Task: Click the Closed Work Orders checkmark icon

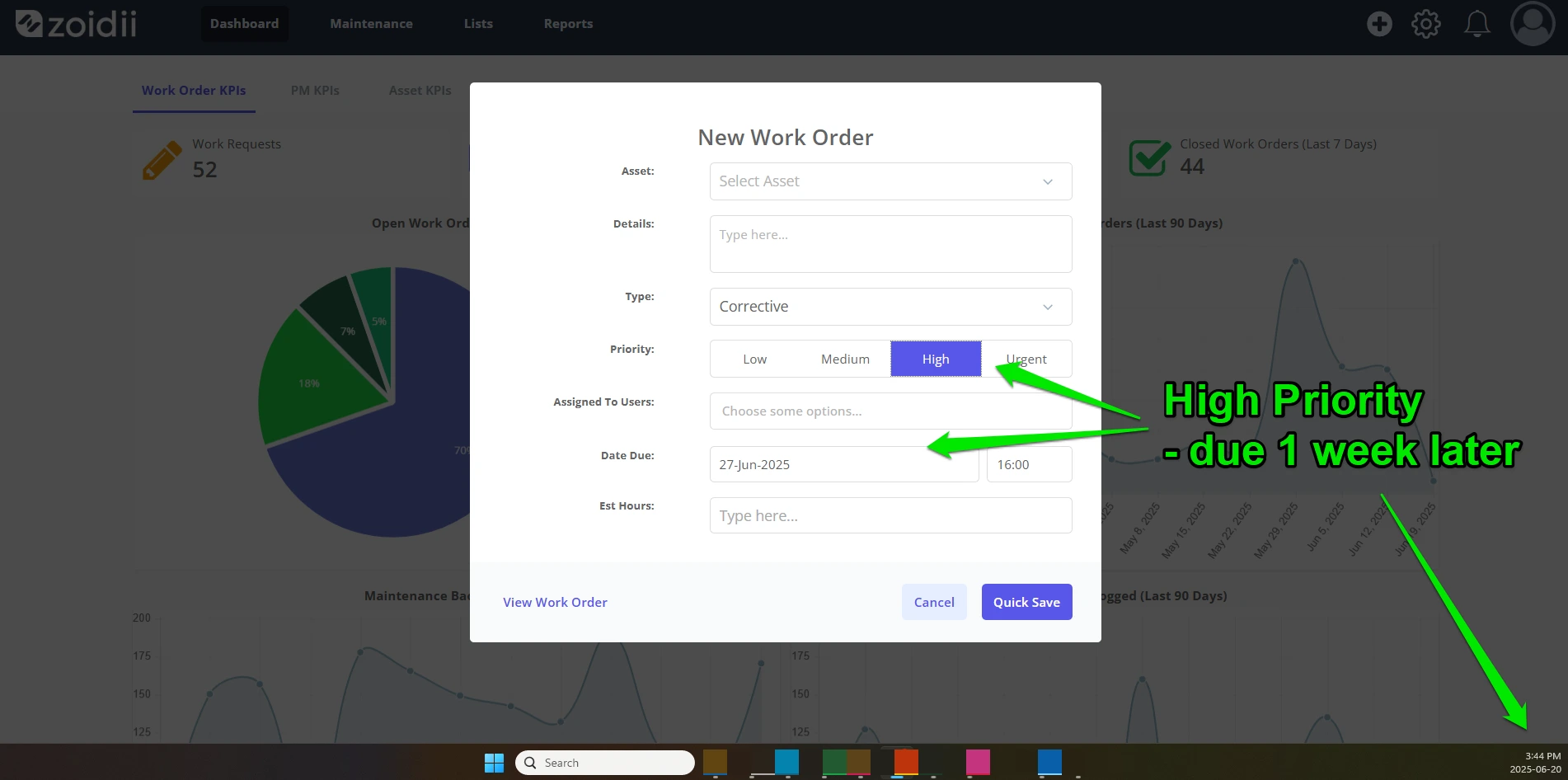Action: (1149, 157)
